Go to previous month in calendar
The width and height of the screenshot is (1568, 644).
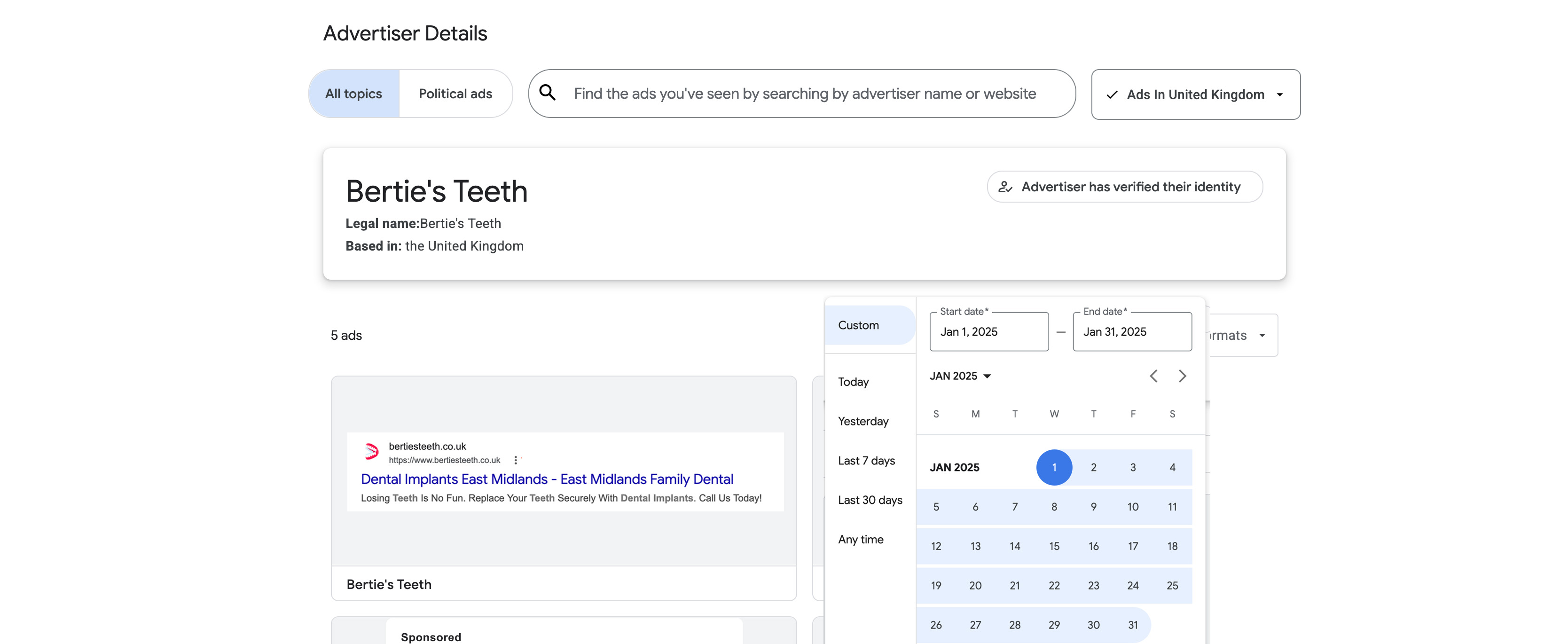(1153, 376)
